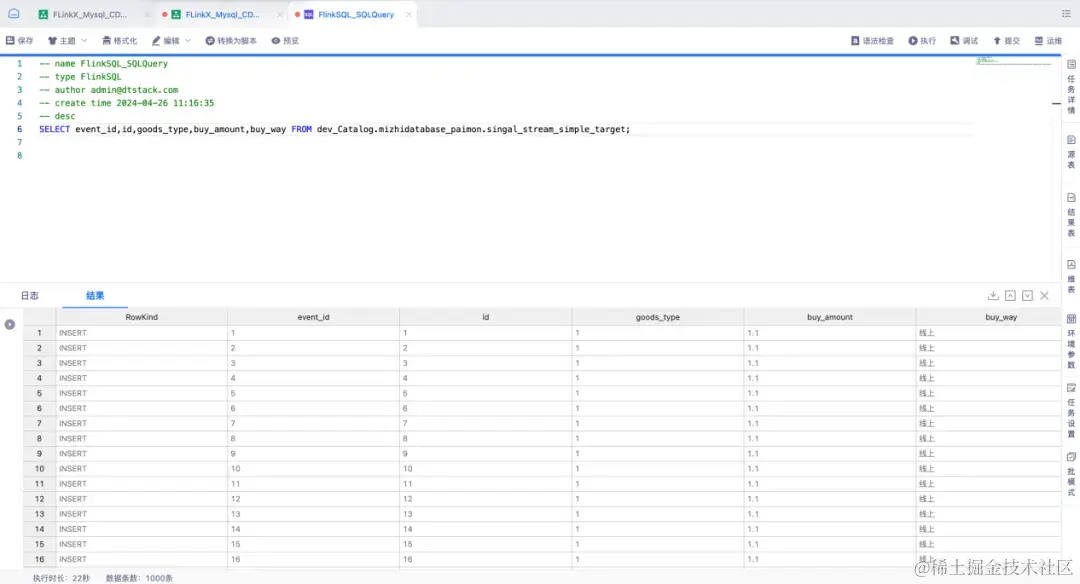The width and height of the screenshot is (1080, 584).
Task: Close the results panel
Action: pyautogui.click(x=1044, y=295)
